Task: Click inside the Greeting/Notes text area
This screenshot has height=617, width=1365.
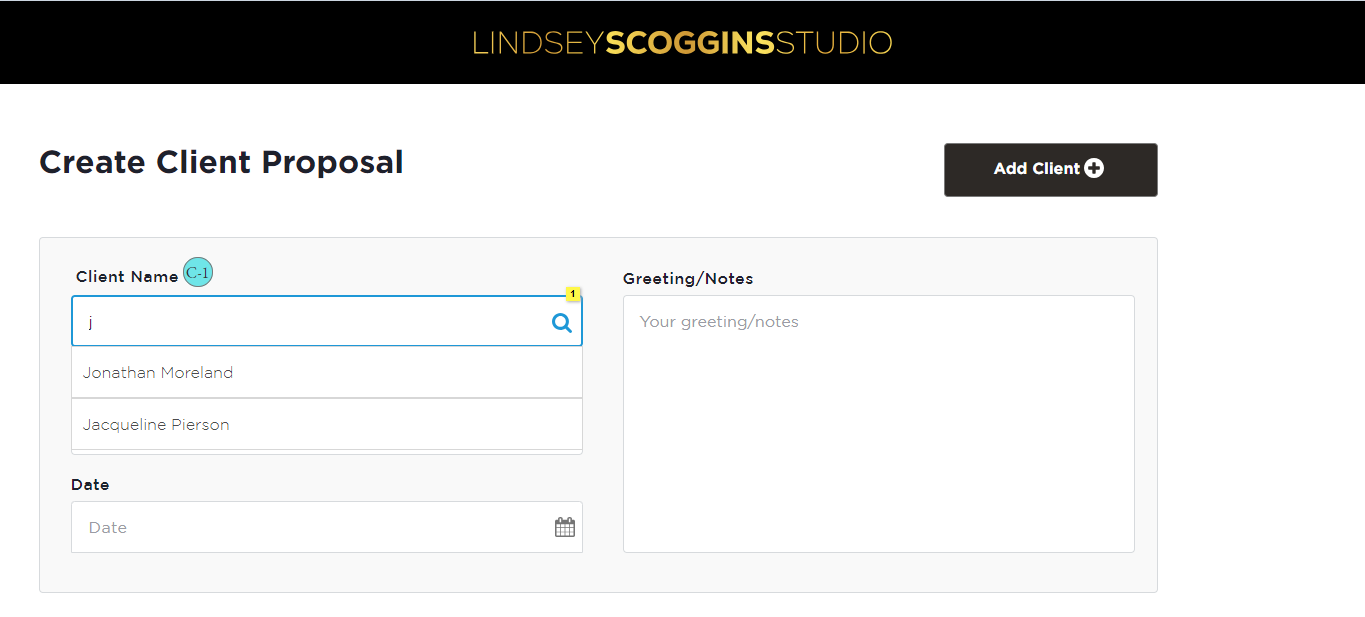Action: click(x=879, y=423)
